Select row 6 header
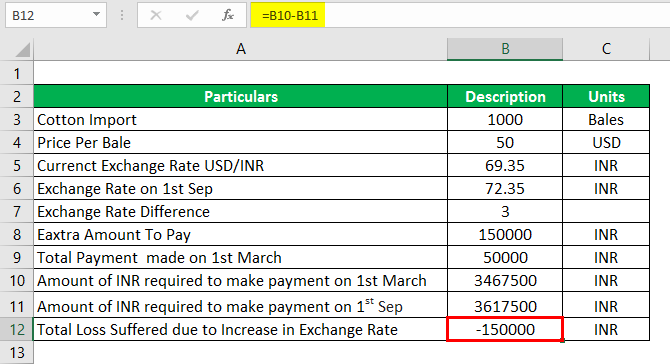Viewport: 670px width, 364px height. pyautogui.click(x=17, y=189)
